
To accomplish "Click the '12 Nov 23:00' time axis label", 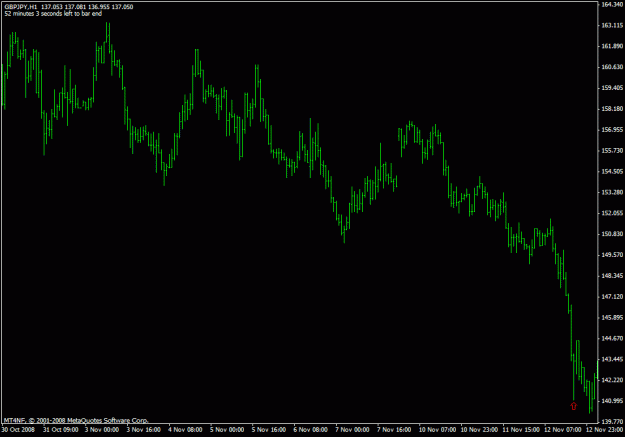I will click(604, 430).
